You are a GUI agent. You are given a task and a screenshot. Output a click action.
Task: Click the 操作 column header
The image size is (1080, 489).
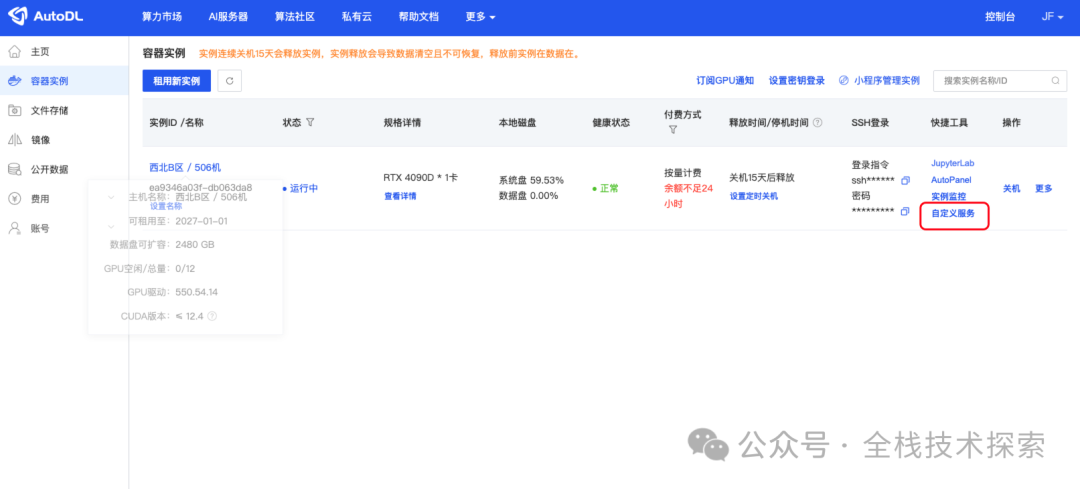[x=1011, y=123]
